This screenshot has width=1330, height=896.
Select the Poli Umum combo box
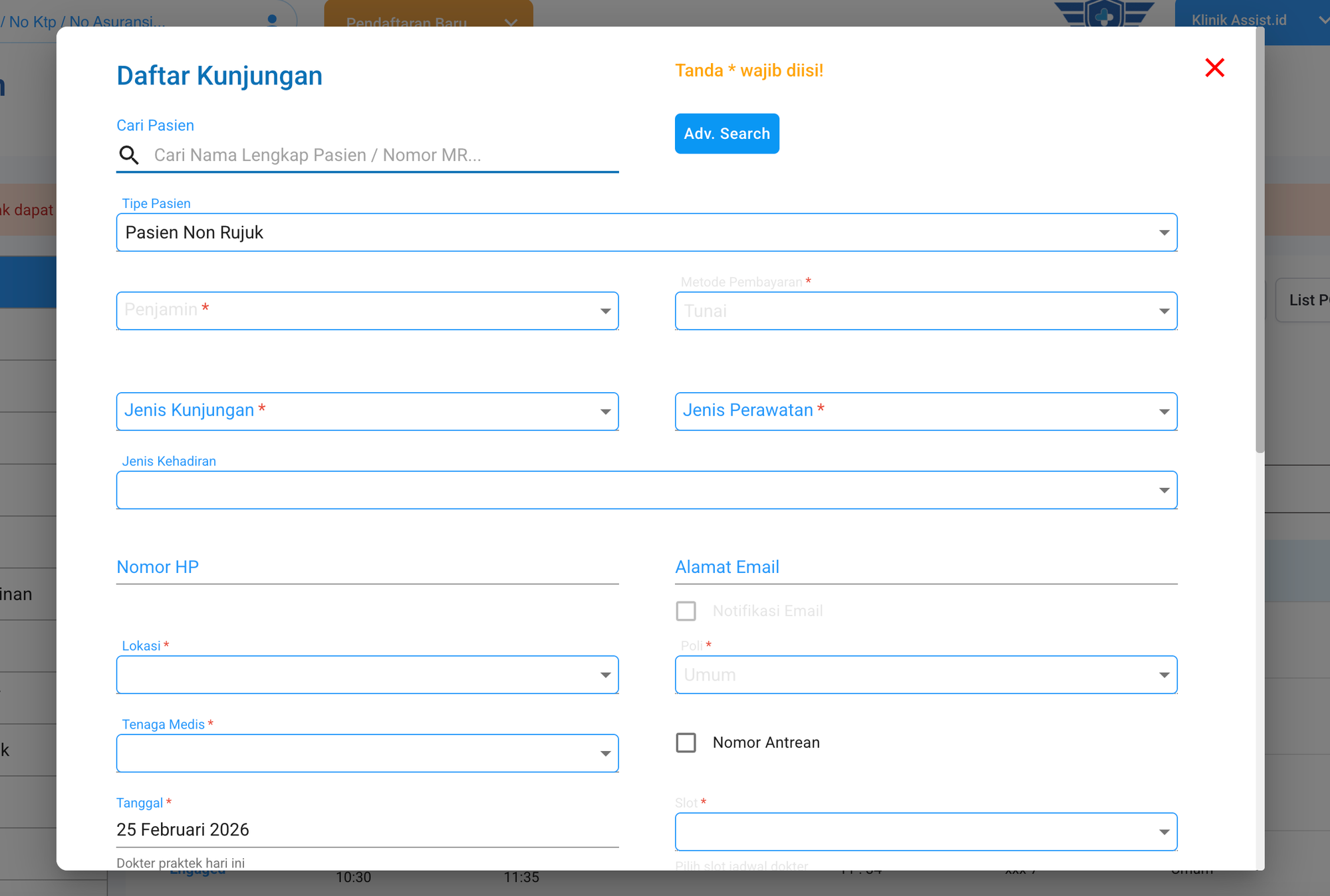[926, 675]
